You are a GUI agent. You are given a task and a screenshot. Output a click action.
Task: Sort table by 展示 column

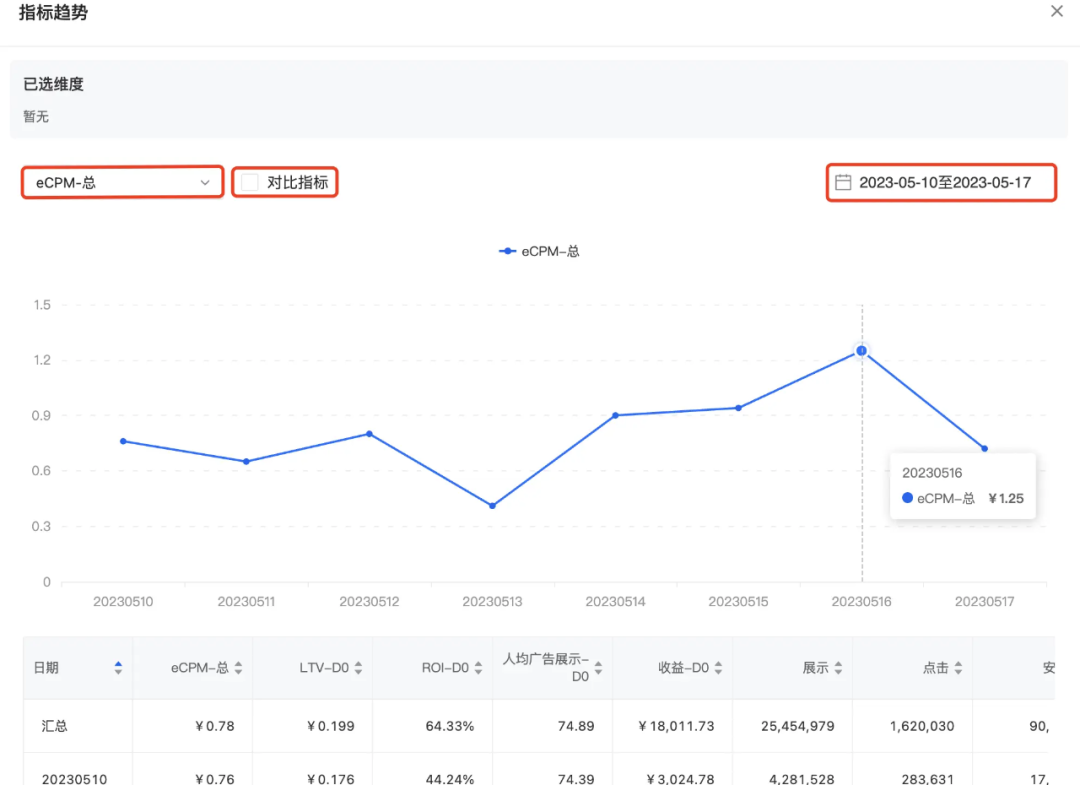coord(838,667)
